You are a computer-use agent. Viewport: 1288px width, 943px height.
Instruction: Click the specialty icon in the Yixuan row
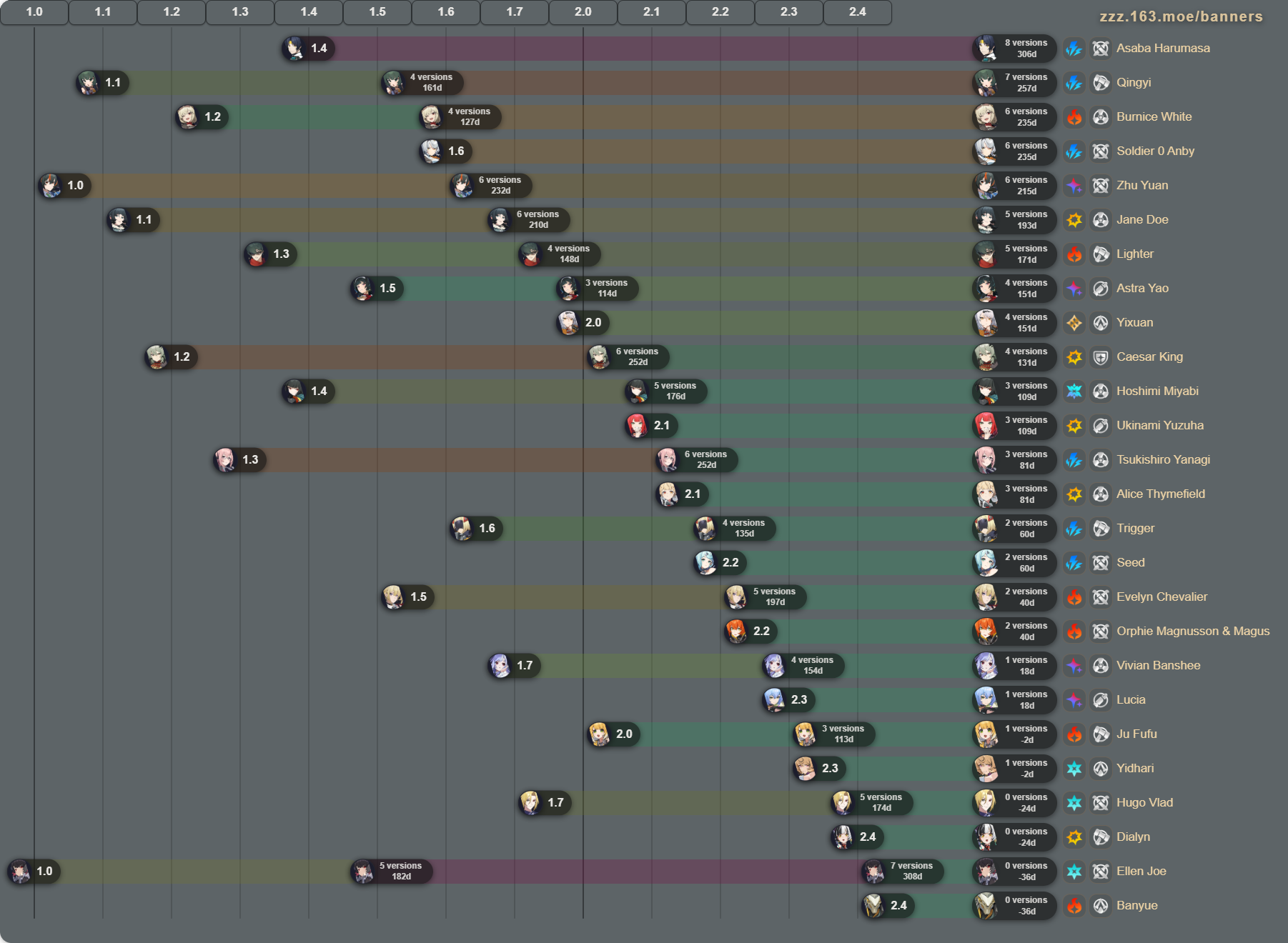(x=1101, y=323)
